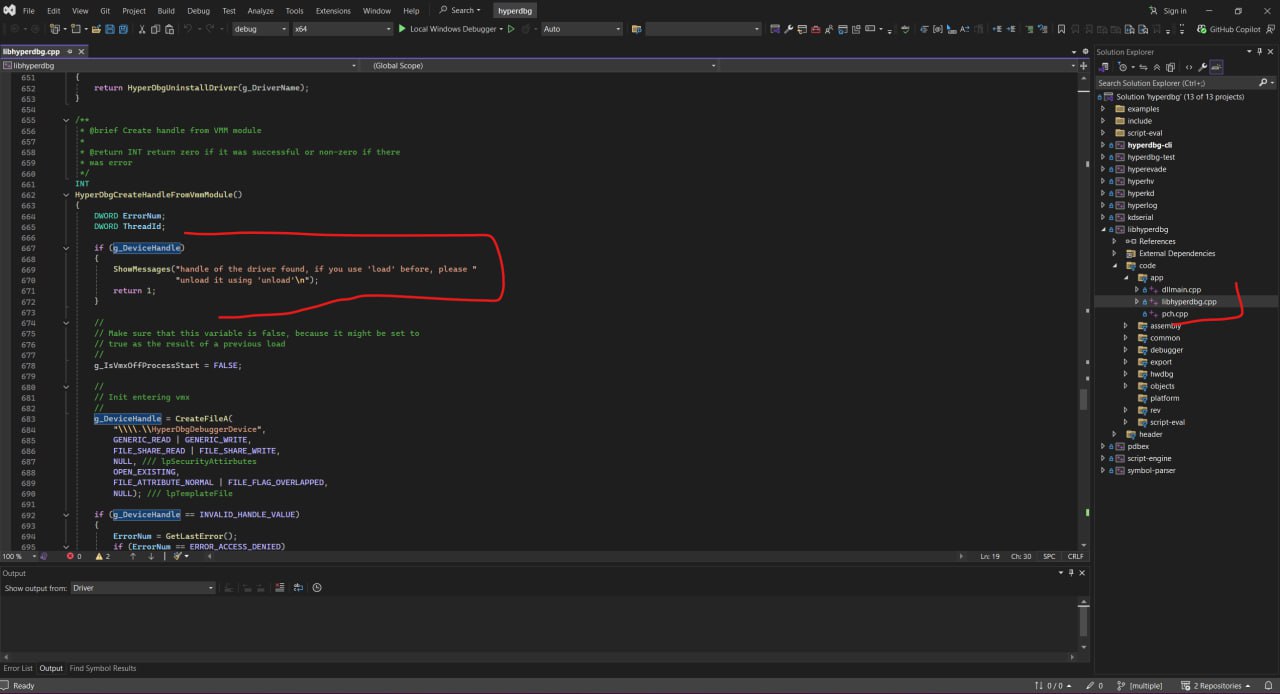This screenshot has height=694, width=1280.
Task: Pin the Solution Explorer panel
Action: tap(1261, 52)
